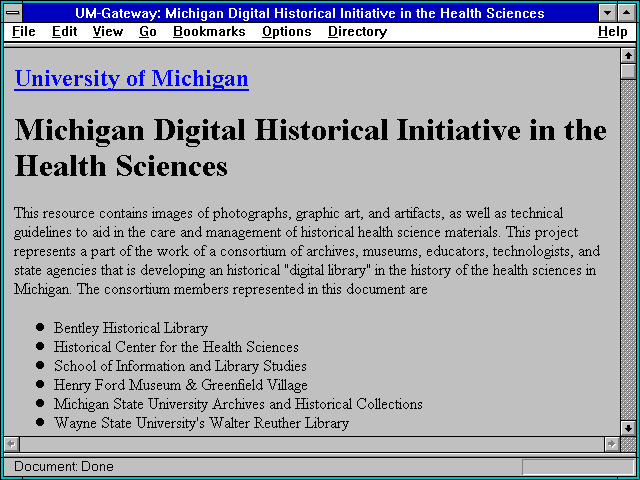Click 'Historical Center for the Health Sciences'
Viewport: 640px width, 480px height.
point(176,347)
